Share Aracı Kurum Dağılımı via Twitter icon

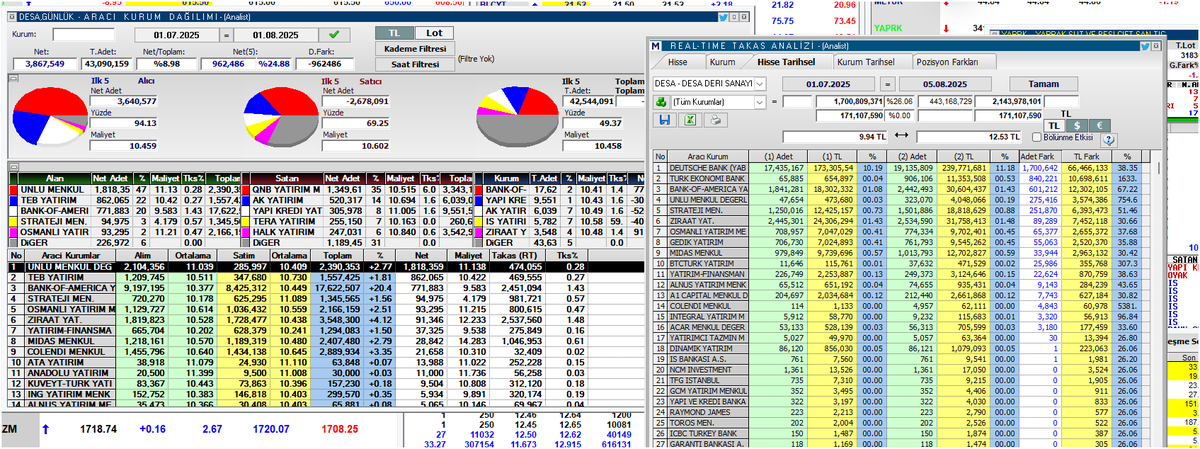[725, 18]
